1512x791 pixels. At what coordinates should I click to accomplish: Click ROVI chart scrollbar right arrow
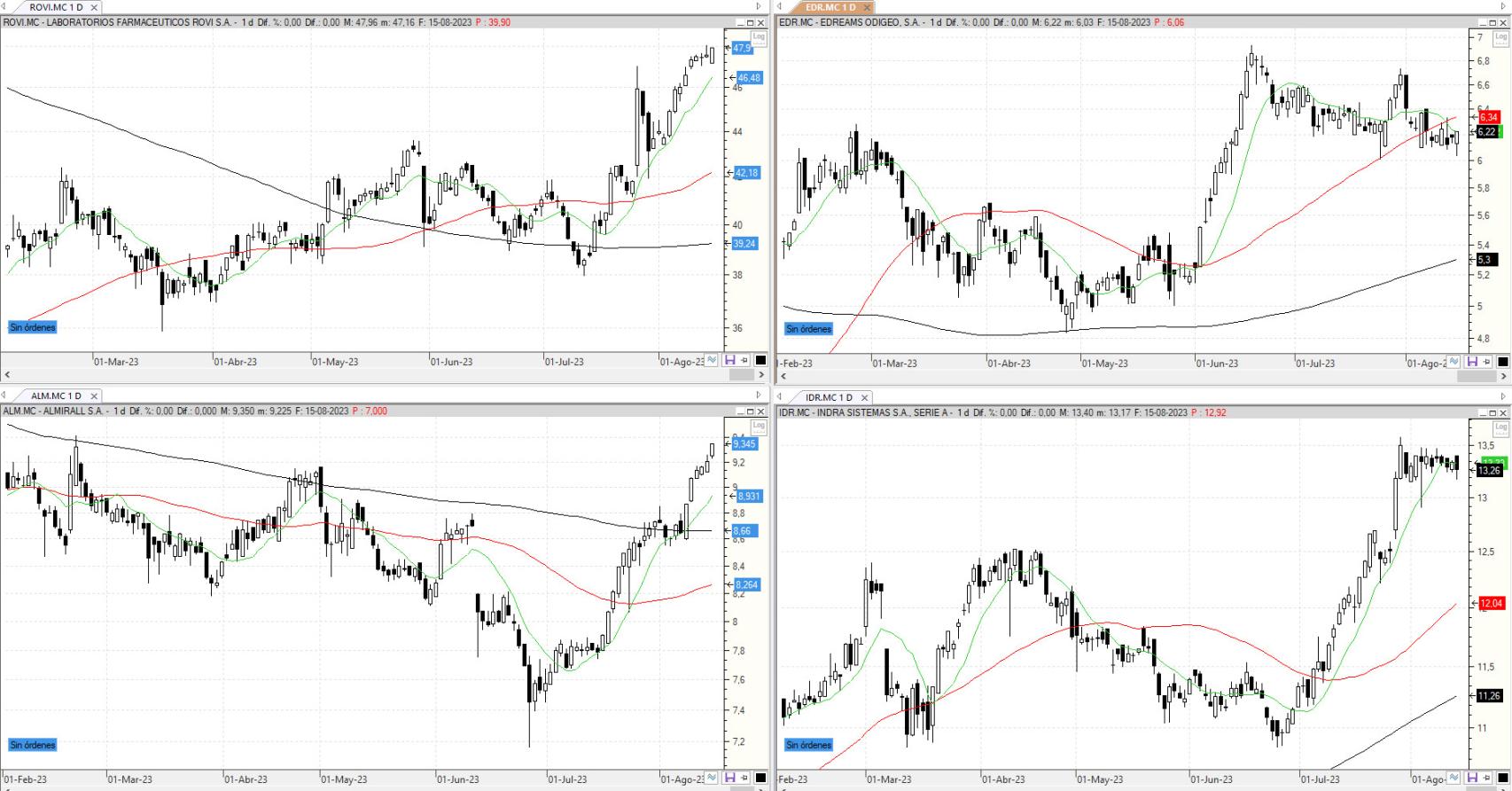(x=761, y=375)
